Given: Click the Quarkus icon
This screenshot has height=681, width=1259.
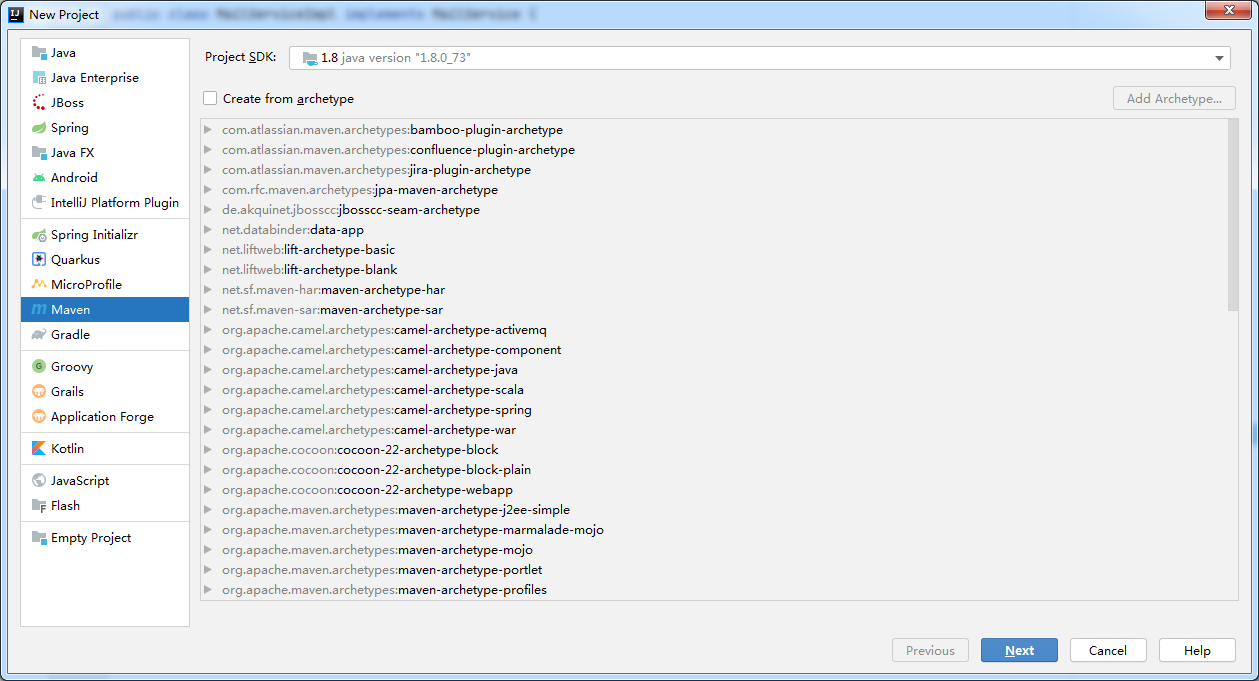Looking at the screenshot, I should 39,260.
